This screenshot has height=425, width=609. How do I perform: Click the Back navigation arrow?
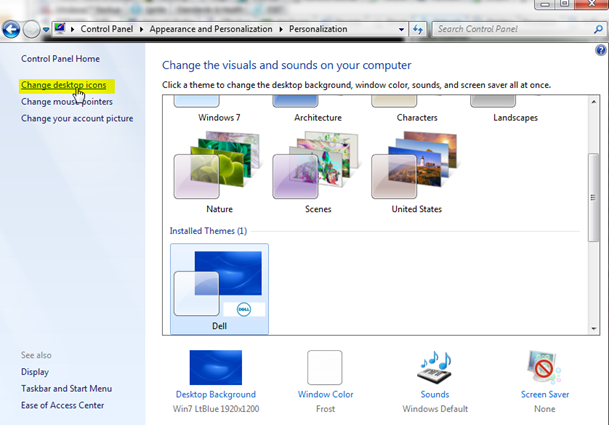pyautogui.click(x=11, y=30)
